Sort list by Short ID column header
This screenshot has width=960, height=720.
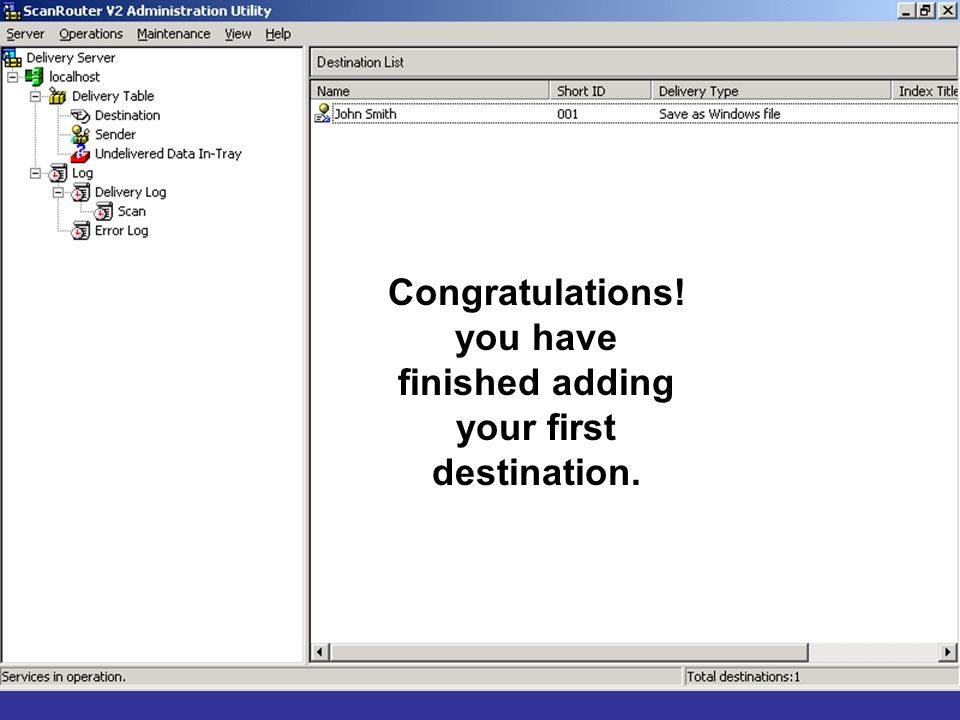[x=600, y=91]
